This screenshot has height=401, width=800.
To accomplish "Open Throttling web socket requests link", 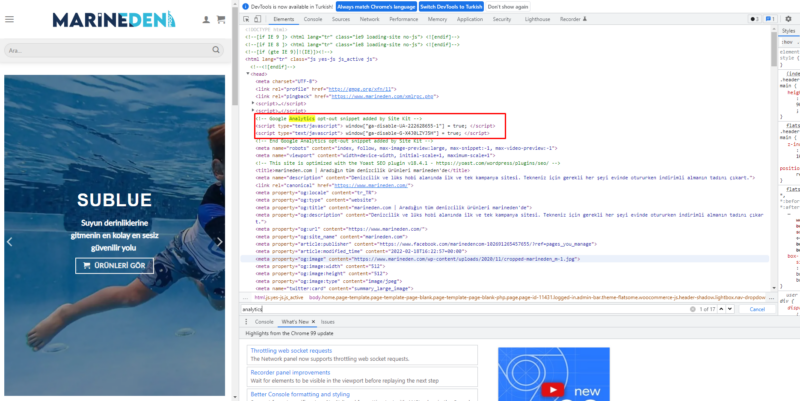I will (291, 351).
